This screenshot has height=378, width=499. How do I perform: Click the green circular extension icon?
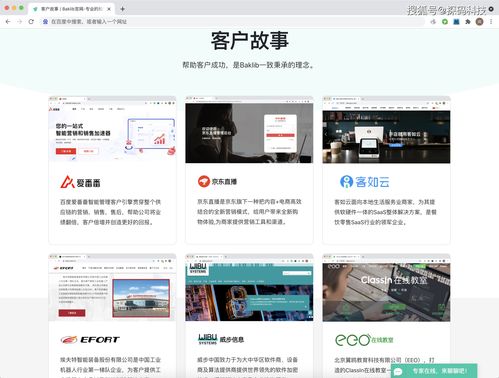click(x=445, y=22)
